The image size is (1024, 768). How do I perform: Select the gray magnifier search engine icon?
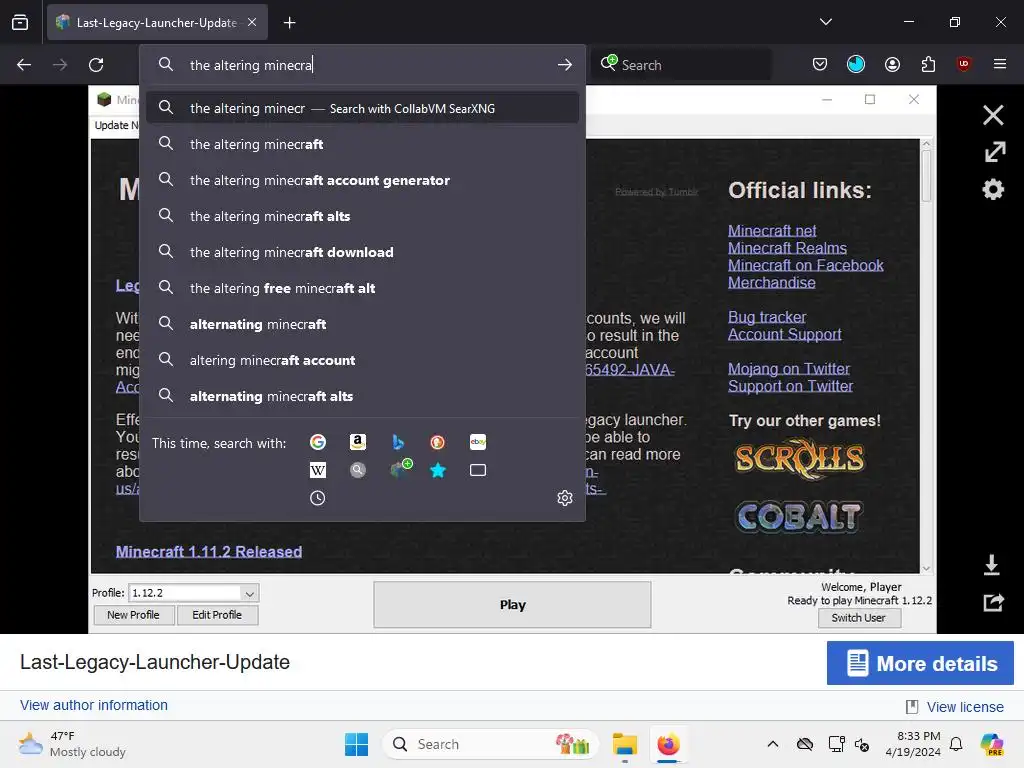pos(357,470)
